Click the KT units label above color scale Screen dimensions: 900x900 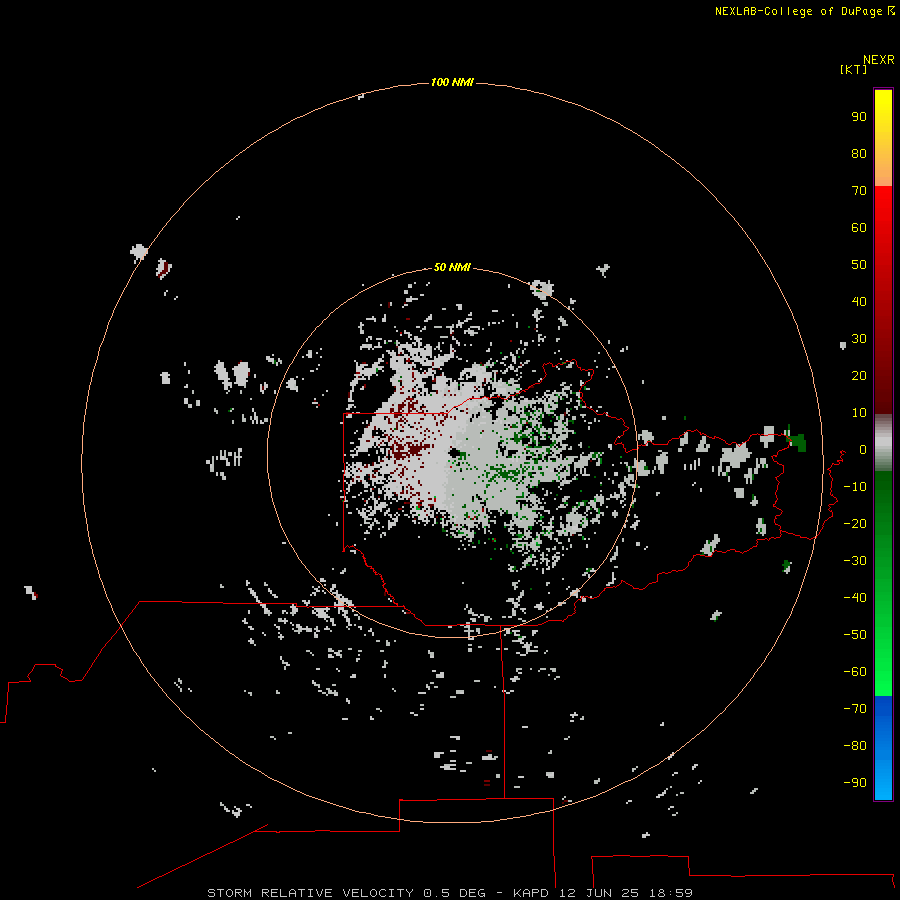(x=853, y=70)
